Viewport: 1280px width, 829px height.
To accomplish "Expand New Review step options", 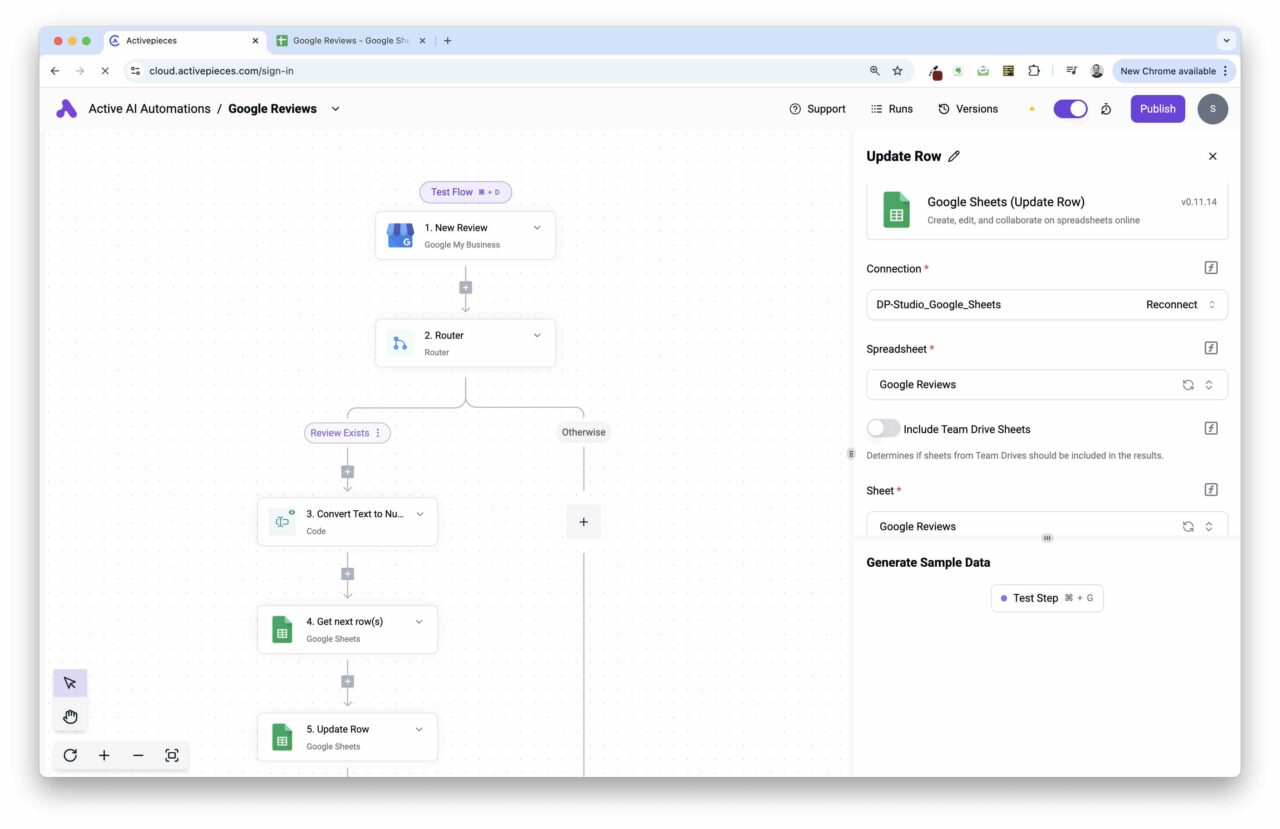I will click(537, 228).
